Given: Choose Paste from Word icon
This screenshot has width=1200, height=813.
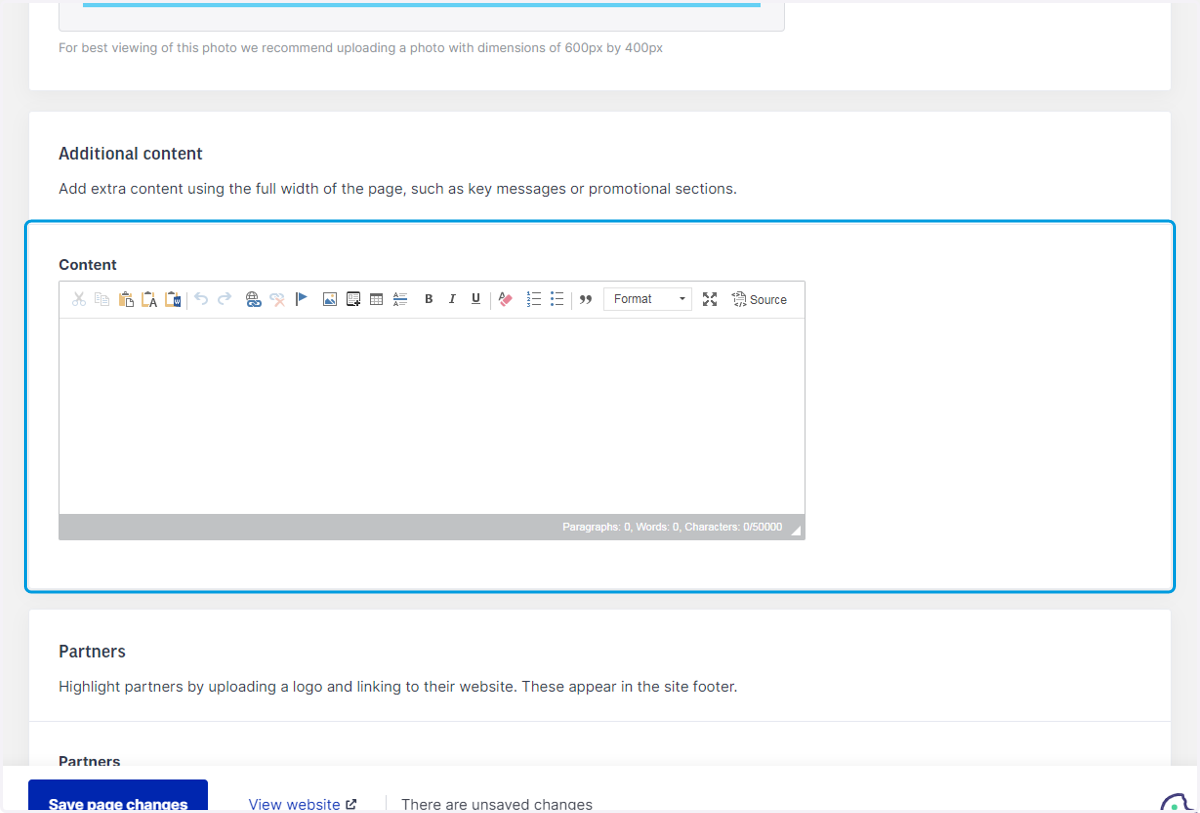Looking at the screenshot, I should click(173, 299).
